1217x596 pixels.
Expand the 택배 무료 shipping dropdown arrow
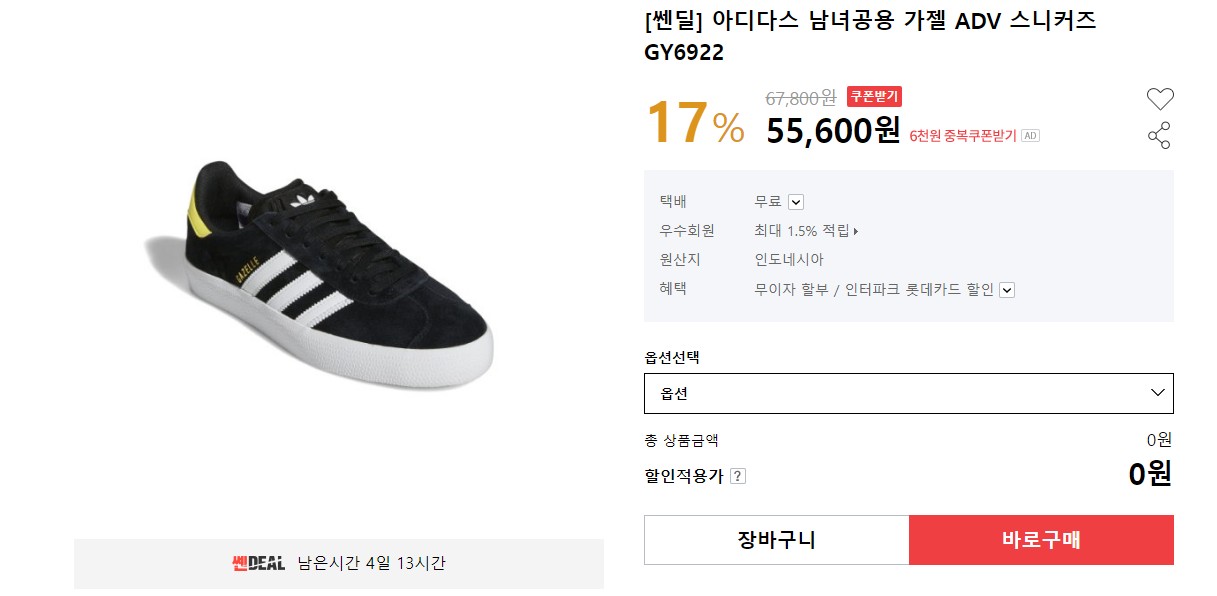click(x=796, y=202)
